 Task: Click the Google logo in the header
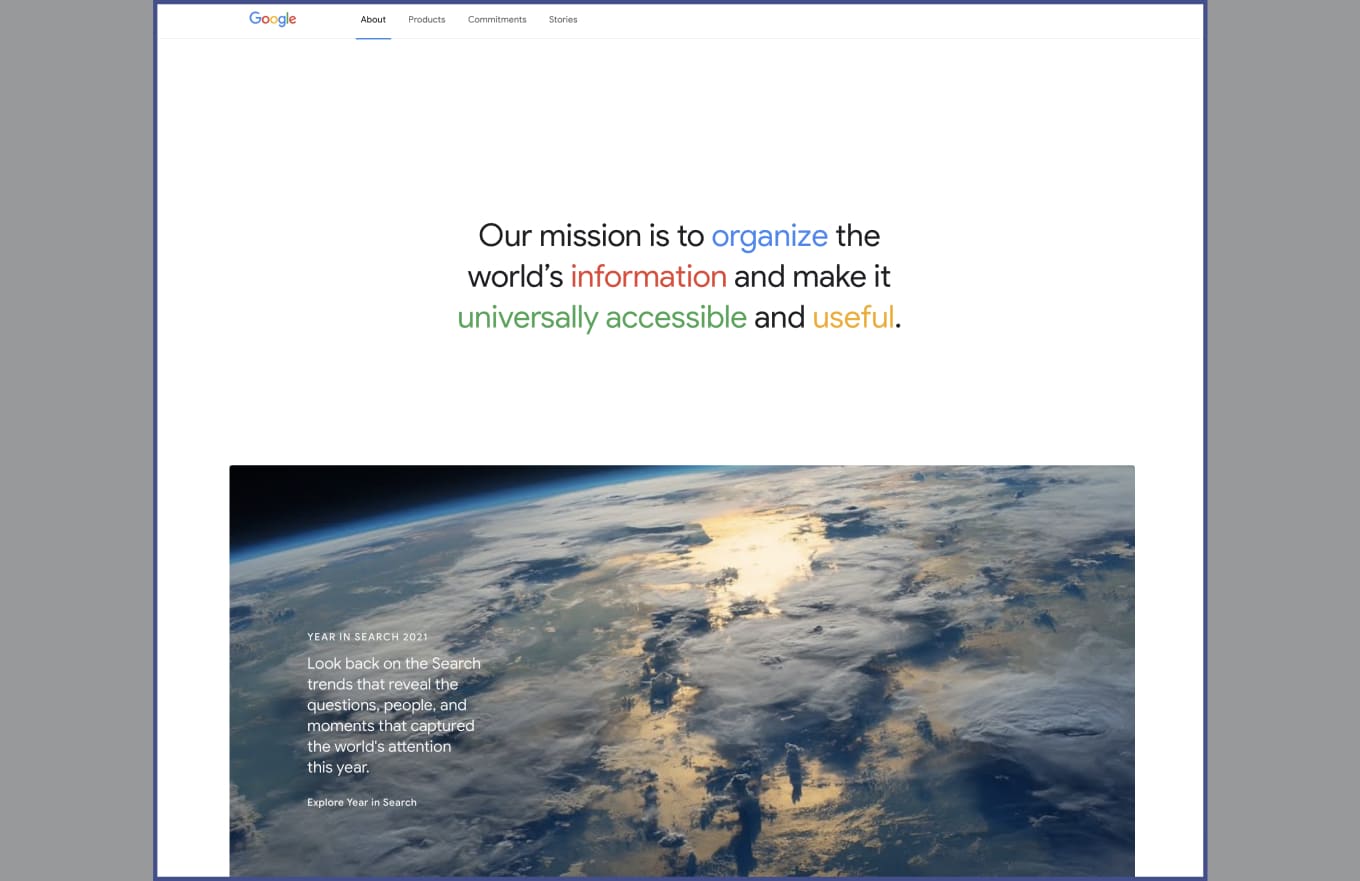tap(272, 19)
